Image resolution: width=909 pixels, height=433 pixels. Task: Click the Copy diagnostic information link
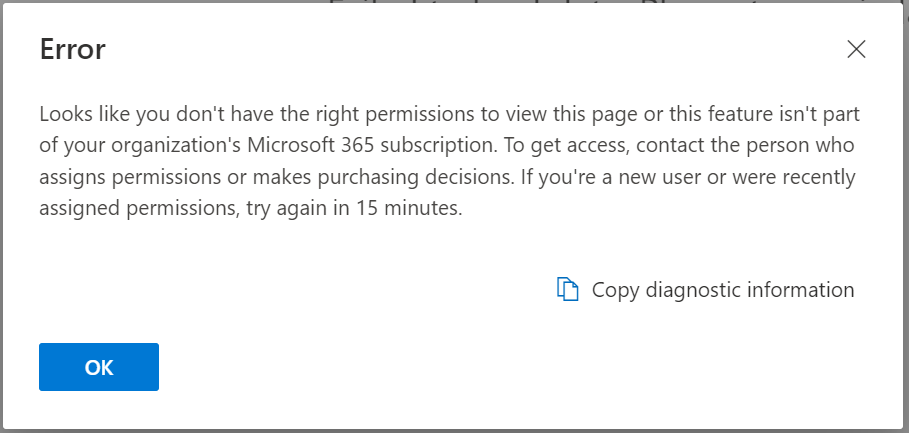(x=723, y=290)
